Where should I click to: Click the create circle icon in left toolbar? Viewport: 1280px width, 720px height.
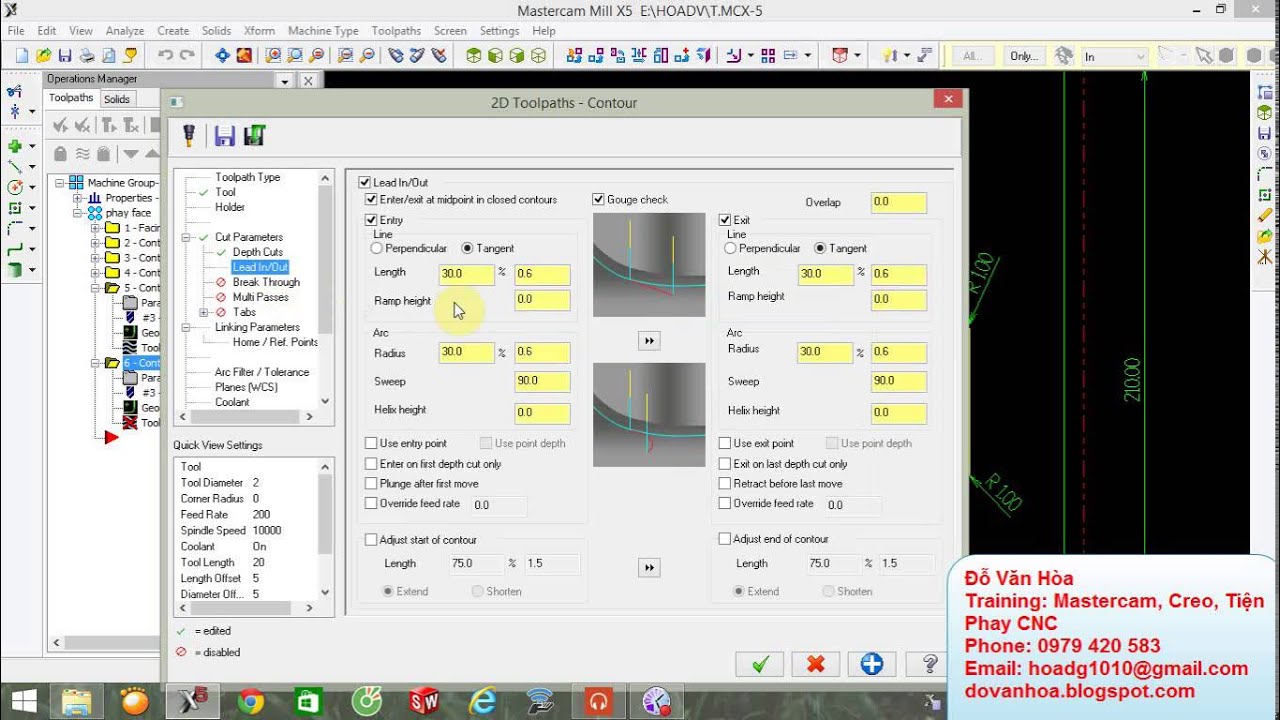[15, 187]
